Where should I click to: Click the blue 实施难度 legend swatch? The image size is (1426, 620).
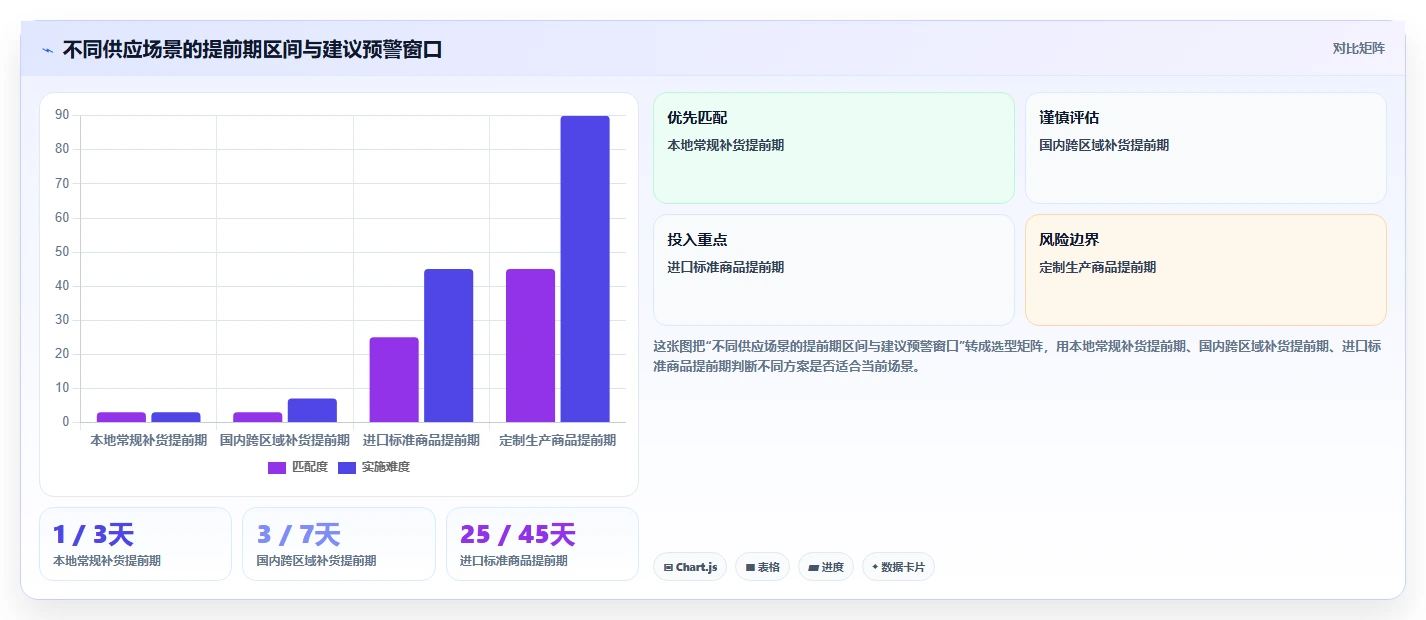[347, 467]
